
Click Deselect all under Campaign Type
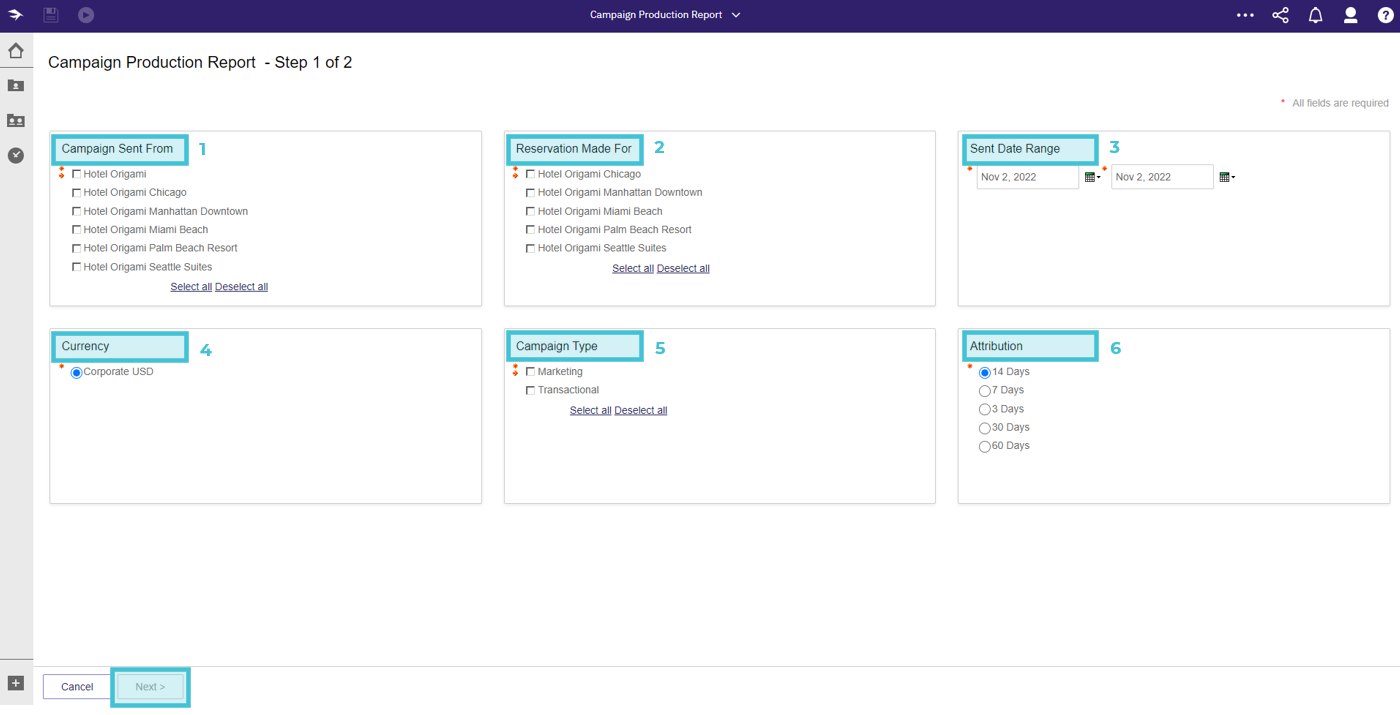pyautogui.click(x=640, y=410)
